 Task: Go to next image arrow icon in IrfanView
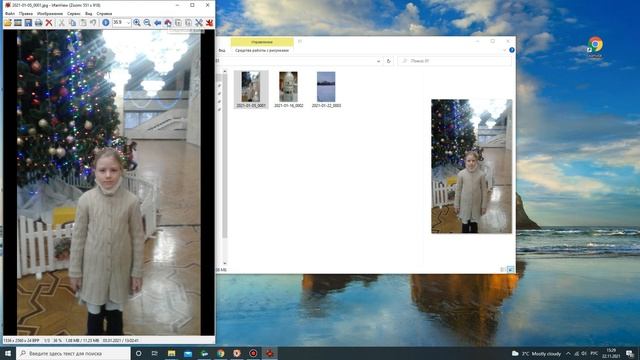click(168, 22)
